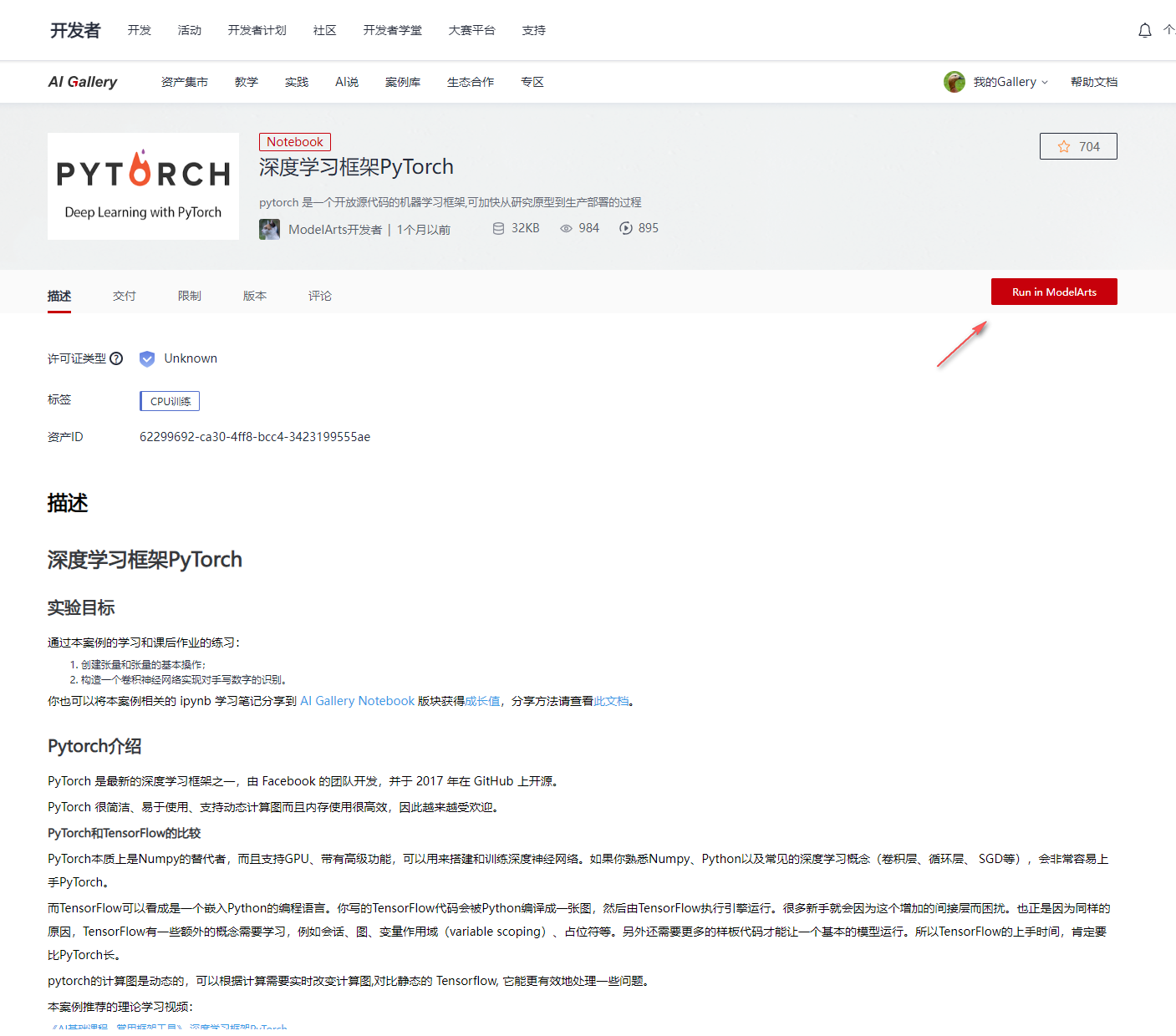This screenshot has width=1176, height=1036.
Task: Click the CPU训练 tag
Action: click(x=170, y=401)
